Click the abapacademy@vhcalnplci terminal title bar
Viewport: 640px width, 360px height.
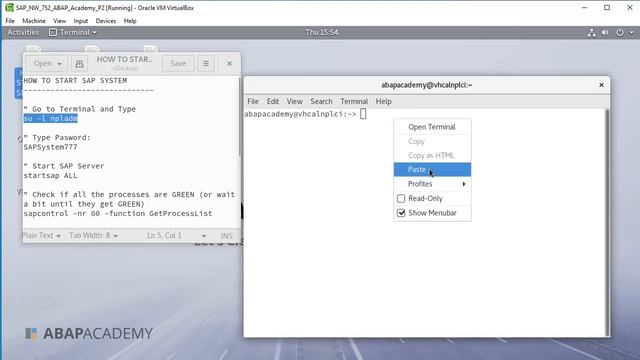(427, 85)
